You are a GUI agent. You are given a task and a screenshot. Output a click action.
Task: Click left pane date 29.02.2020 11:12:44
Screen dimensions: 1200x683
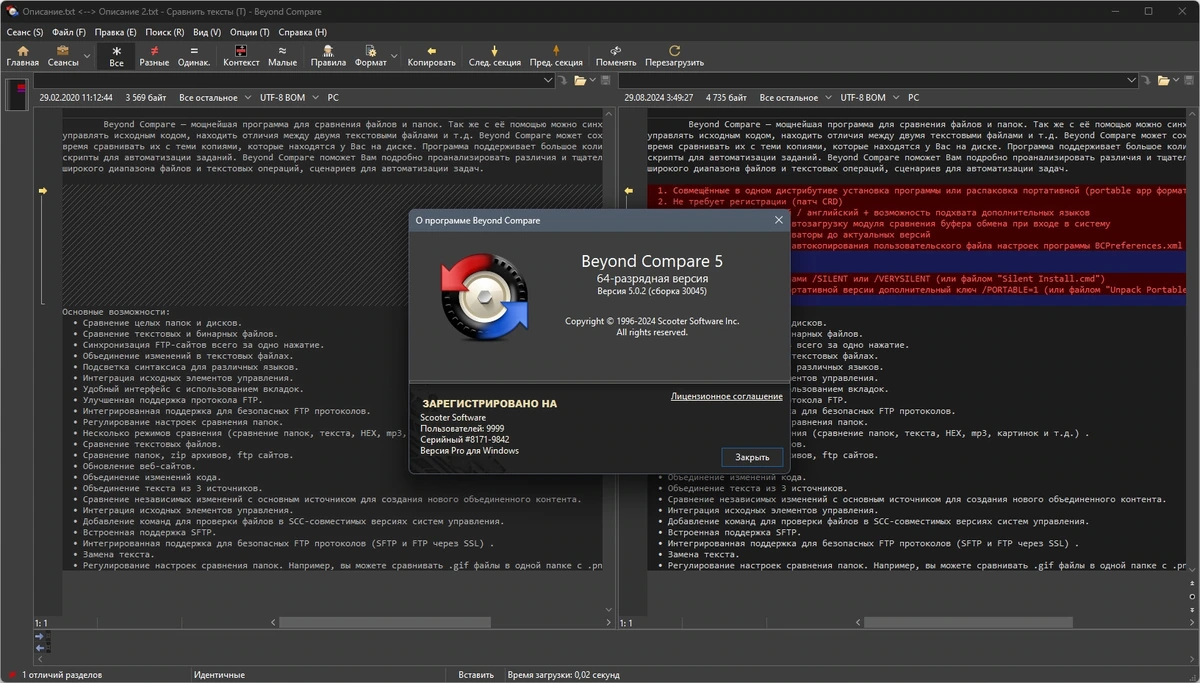[76, 98]
